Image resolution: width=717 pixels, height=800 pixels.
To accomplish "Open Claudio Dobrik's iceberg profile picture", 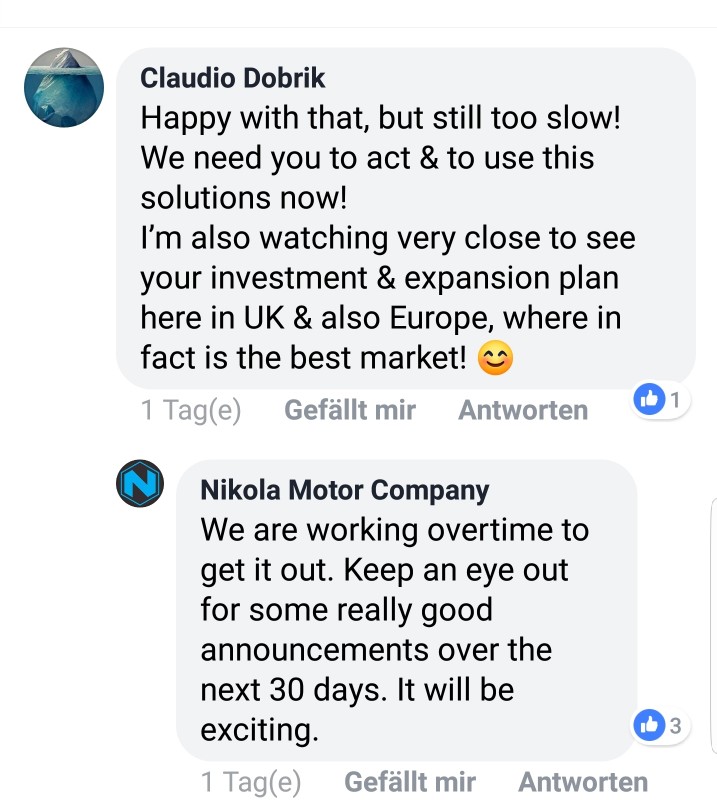I will pyautogui.click(x=64, y=87).
